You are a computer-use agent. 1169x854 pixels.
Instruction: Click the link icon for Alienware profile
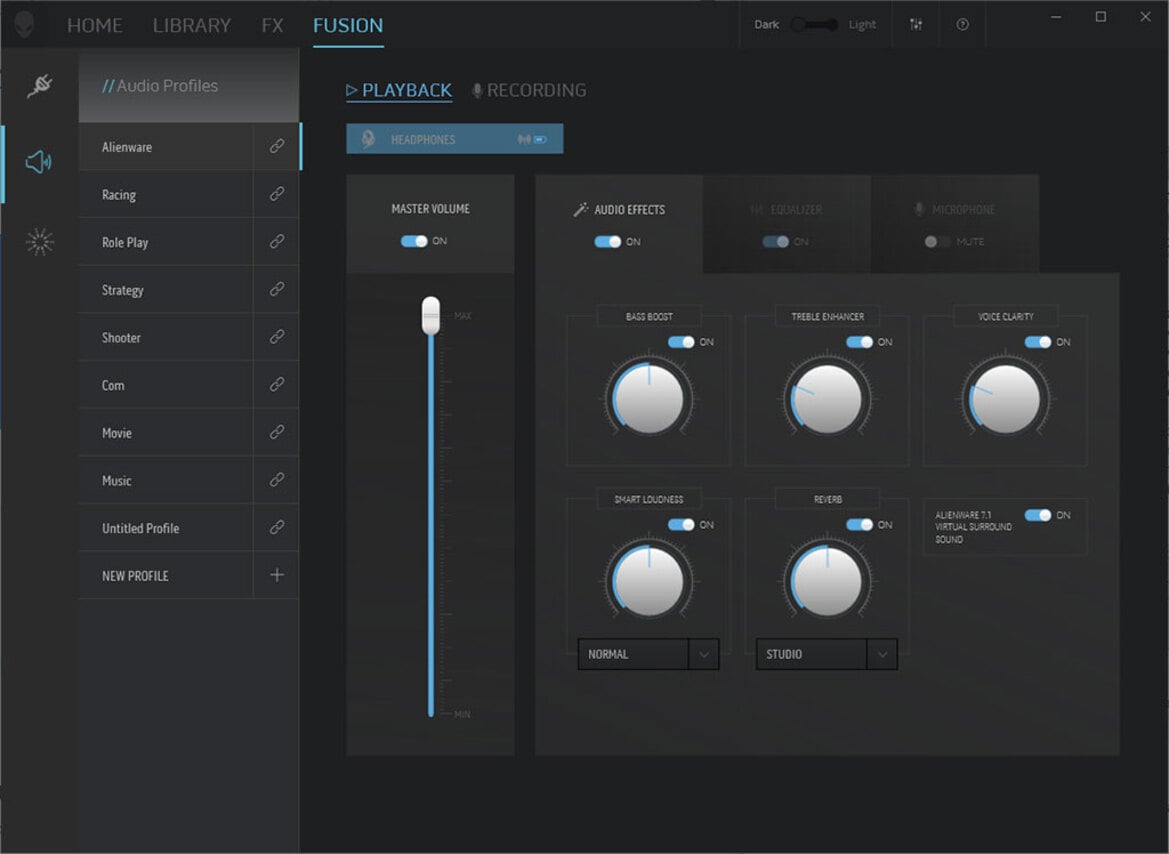tap(277, 146)
